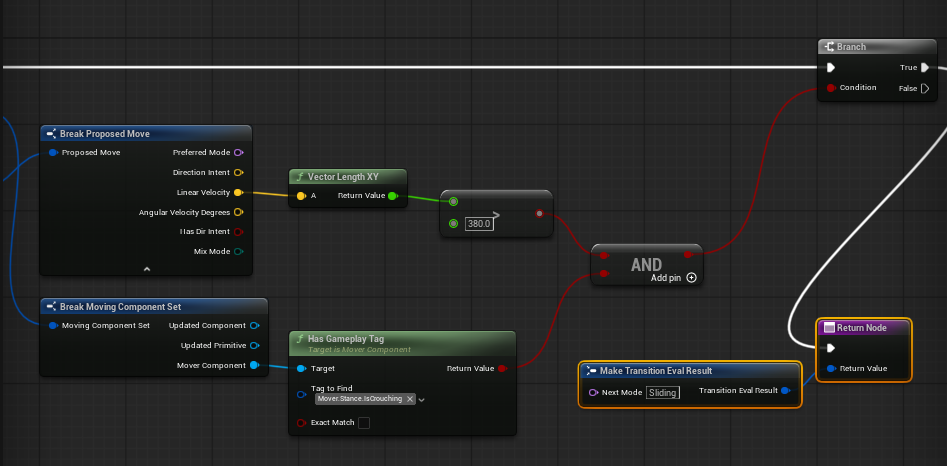Screen dimensions: 947x466
Task: Select the Has Gameplay Tag node title
Action: pyautogui.click(x=345, y=339)
